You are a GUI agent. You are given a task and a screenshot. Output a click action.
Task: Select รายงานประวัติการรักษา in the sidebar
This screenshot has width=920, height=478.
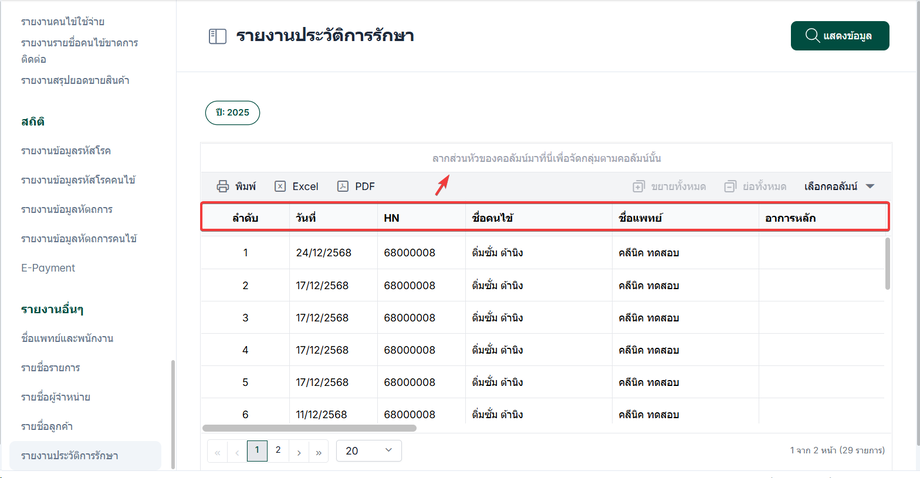pyautogui.click(x=85, y=456)
